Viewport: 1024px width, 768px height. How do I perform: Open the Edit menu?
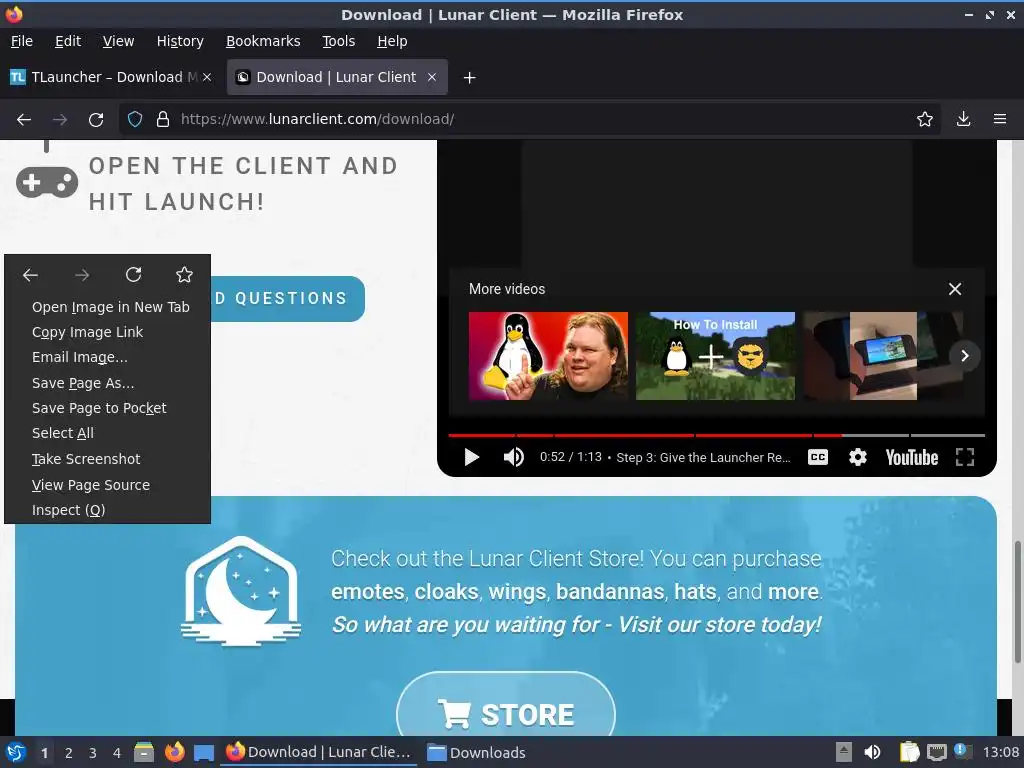68,41
